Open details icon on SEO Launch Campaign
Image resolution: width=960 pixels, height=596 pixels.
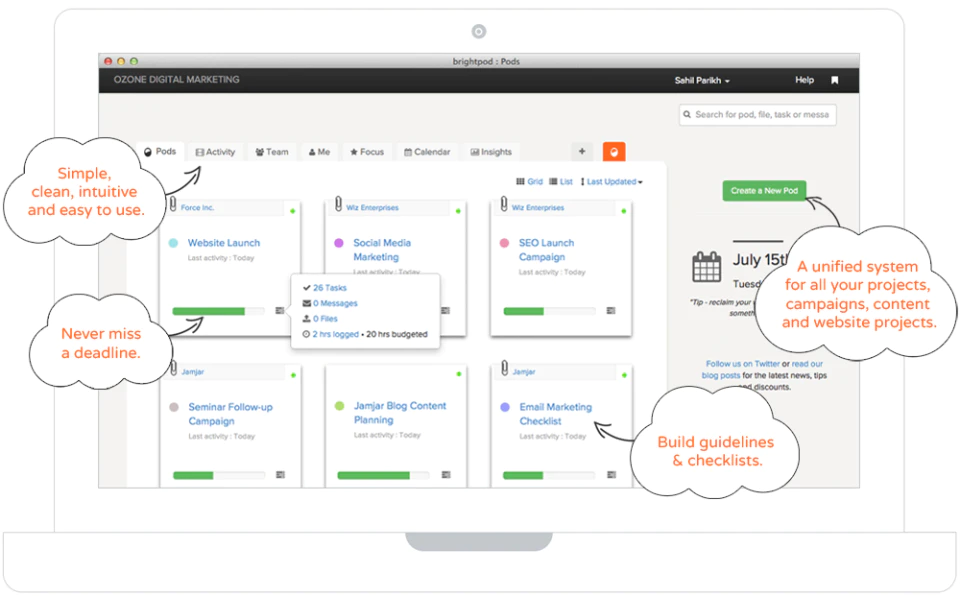(610, 311)
